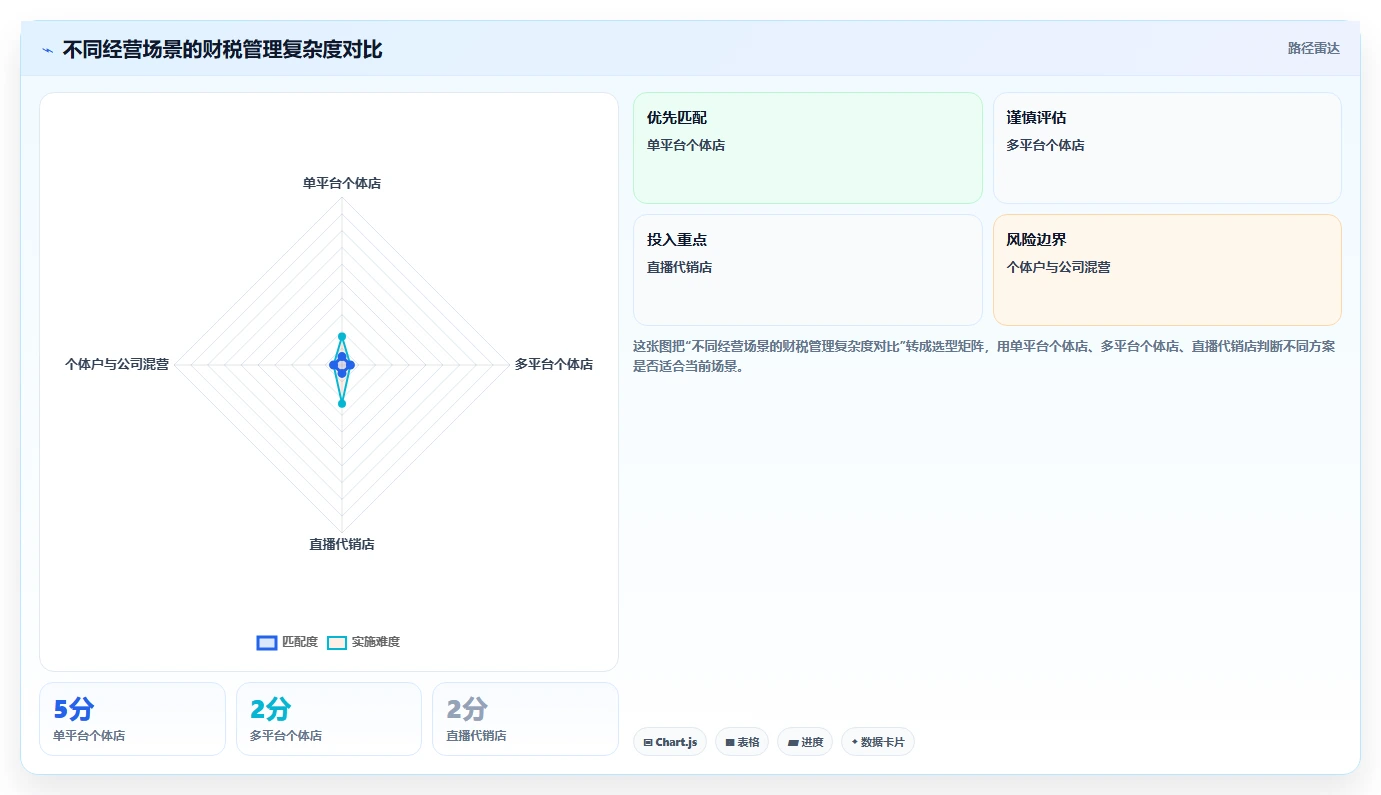The width and height of the screenshot is (1381, 795).
Task: Click the 表格 tag
Action: (742, 742)
